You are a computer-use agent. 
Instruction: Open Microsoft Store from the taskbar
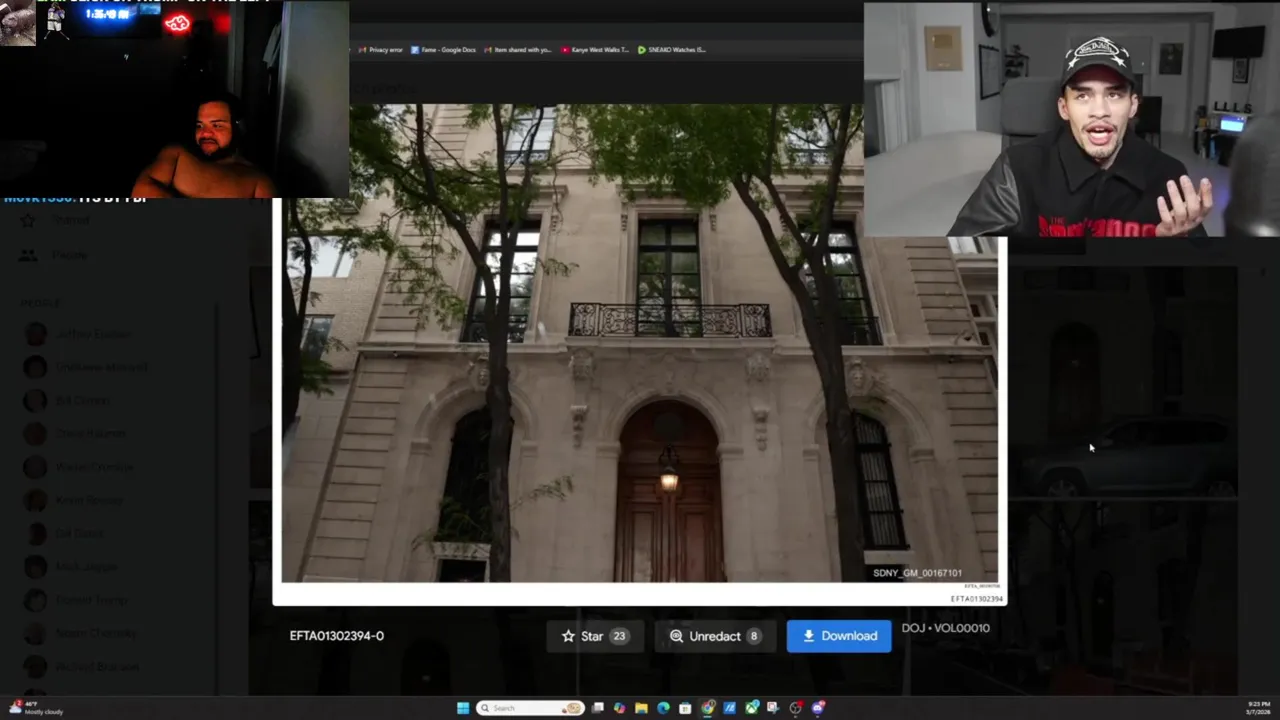pyautogui.click(x=685, y=708)
